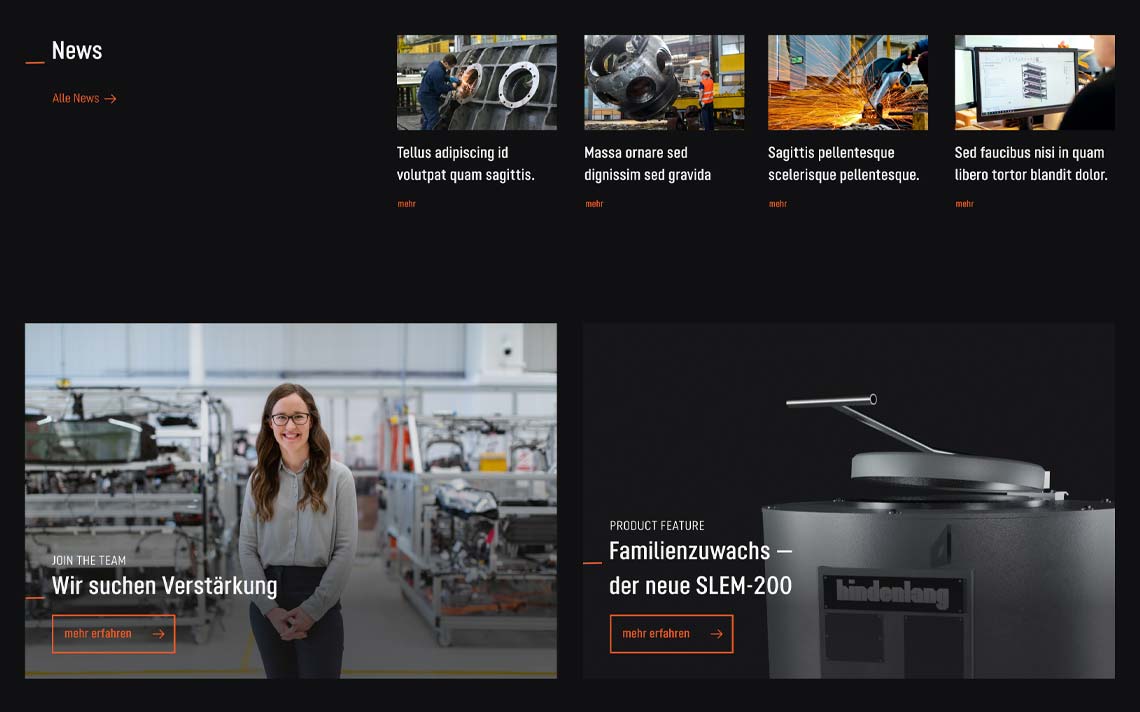Open thumbnail of worker at machined housing
Screen dimensions: 1140x712
(477, 82)
